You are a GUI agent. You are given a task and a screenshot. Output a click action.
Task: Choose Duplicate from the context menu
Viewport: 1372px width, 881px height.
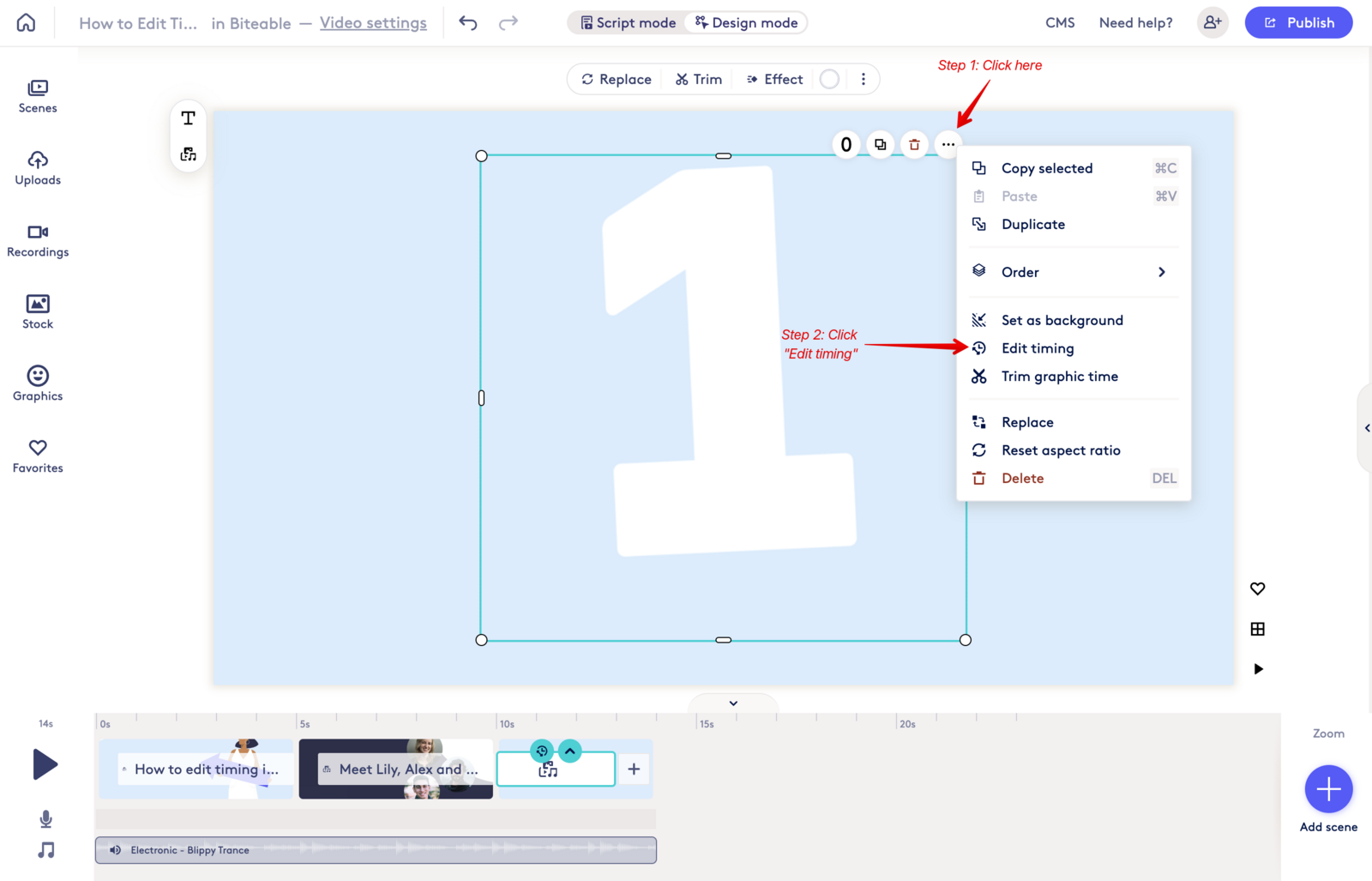coord(1074,224)
